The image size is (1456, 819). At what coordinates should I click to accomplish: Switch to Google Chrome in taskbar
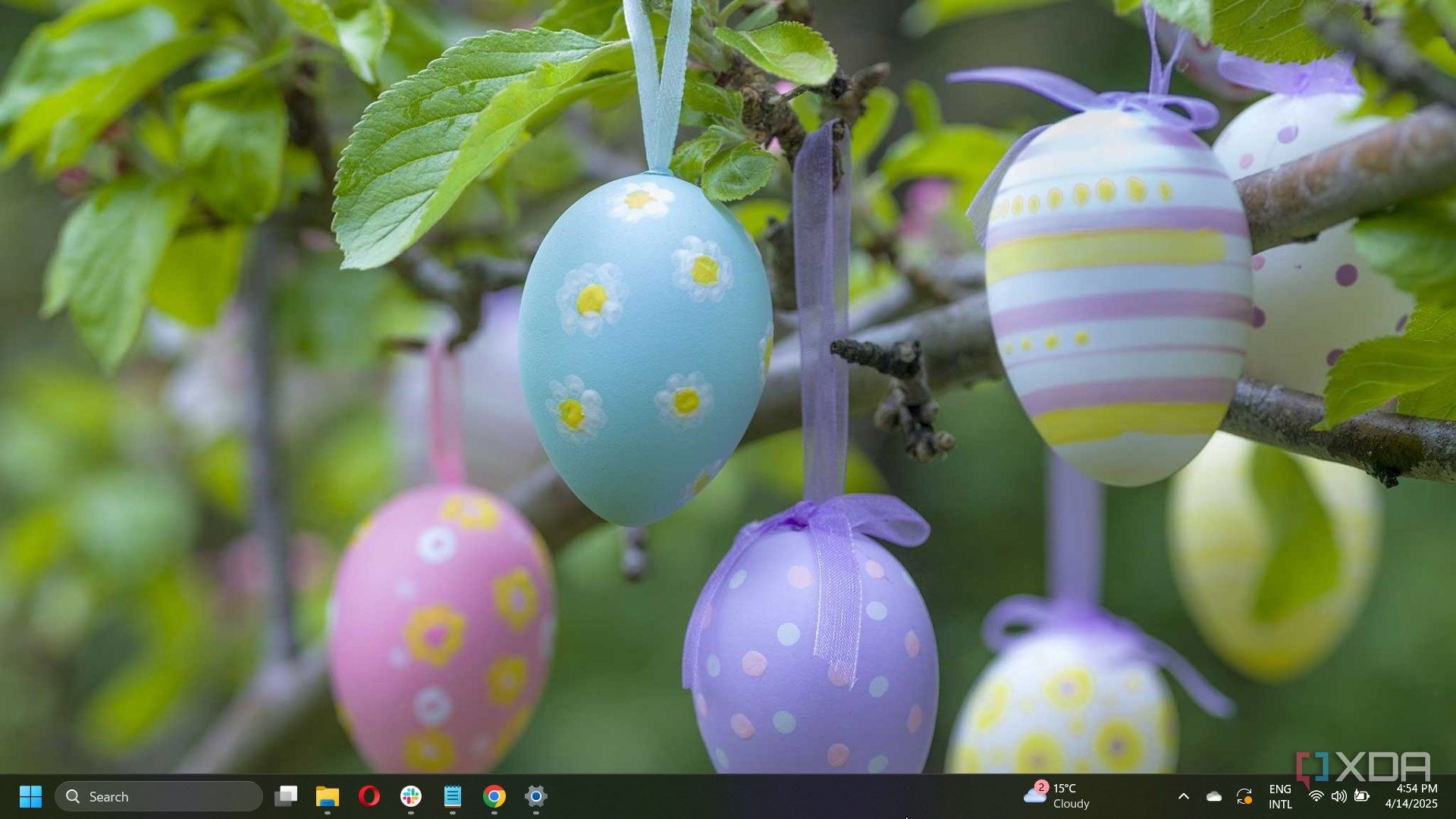494,796
